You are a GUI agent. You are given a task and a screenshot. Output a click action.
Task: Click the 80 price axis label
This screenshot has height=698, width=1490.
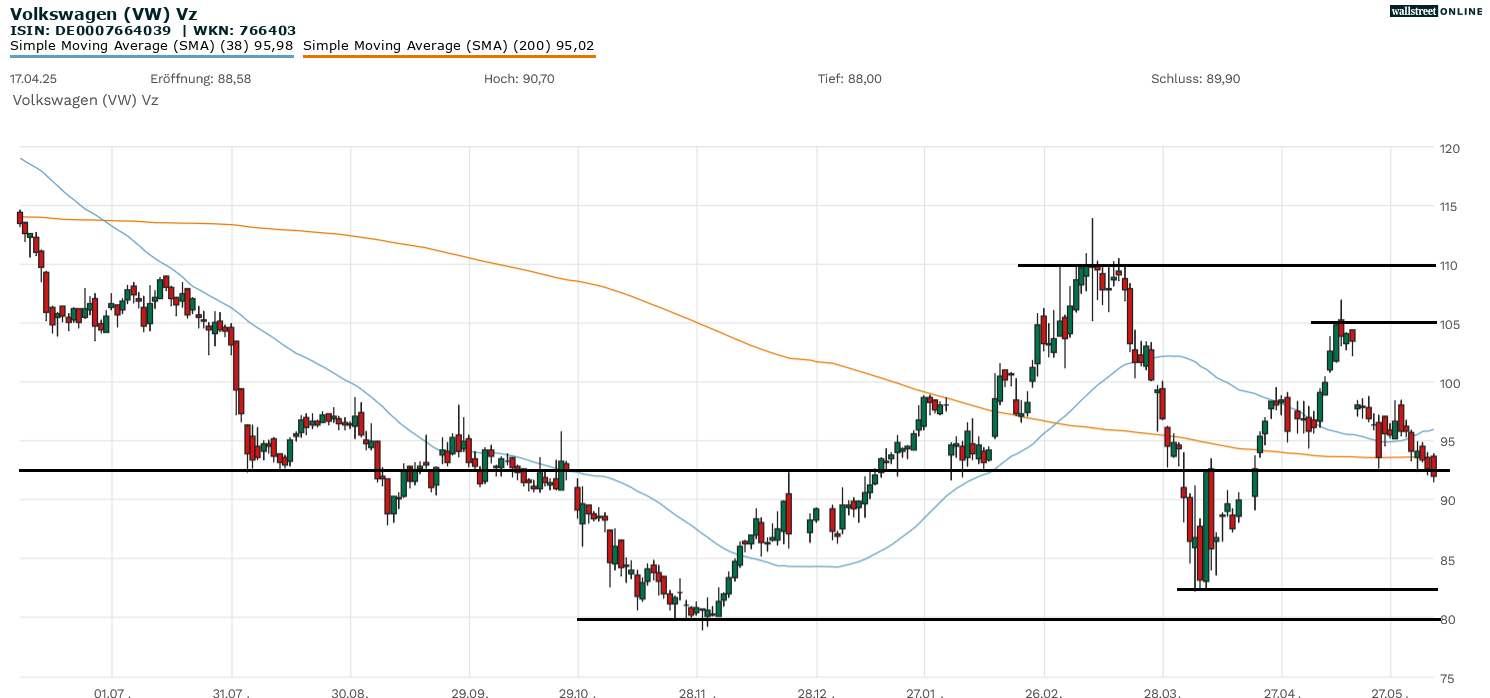[x=1447, y=619]
